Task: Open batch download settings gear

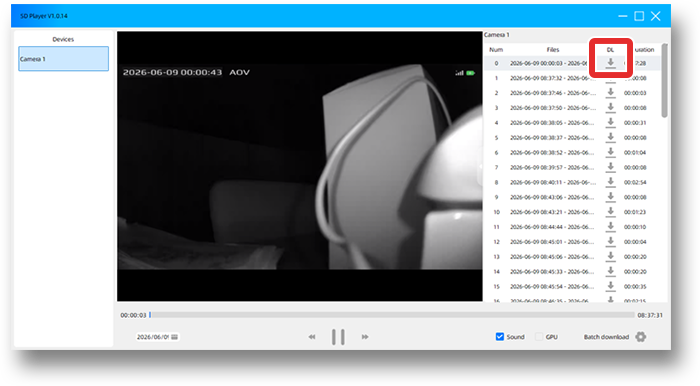Action: 641,337
